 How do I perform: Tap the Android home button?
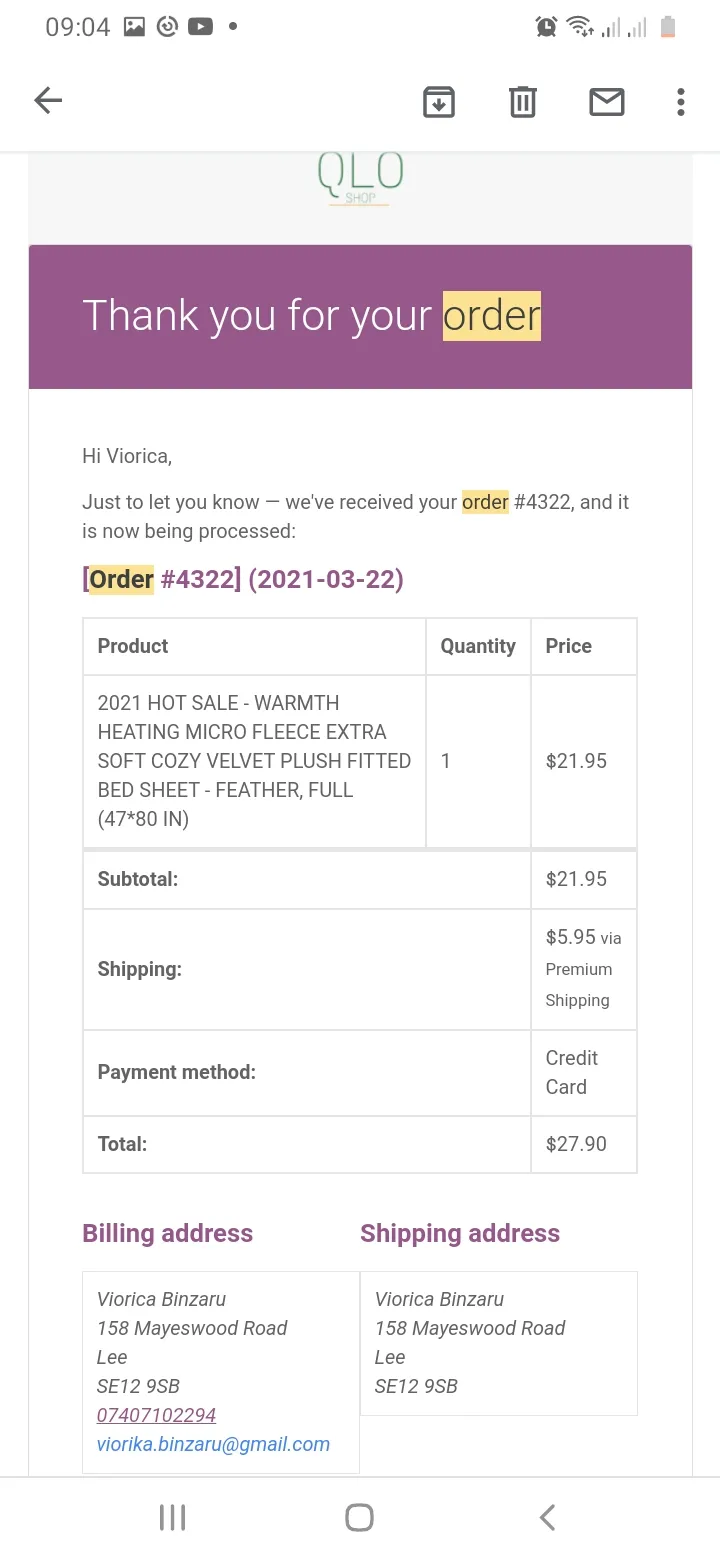[360, 1518]
